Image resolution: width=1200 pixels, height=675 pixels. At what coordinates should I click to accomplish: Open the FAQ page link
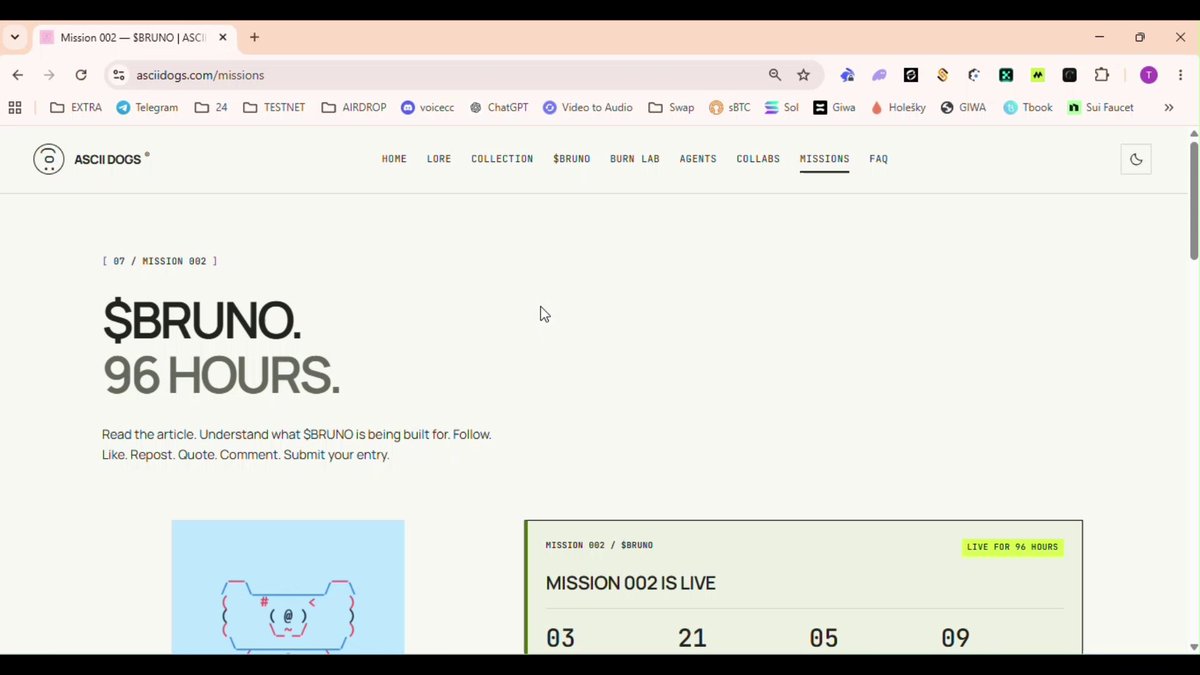(879, 159)
